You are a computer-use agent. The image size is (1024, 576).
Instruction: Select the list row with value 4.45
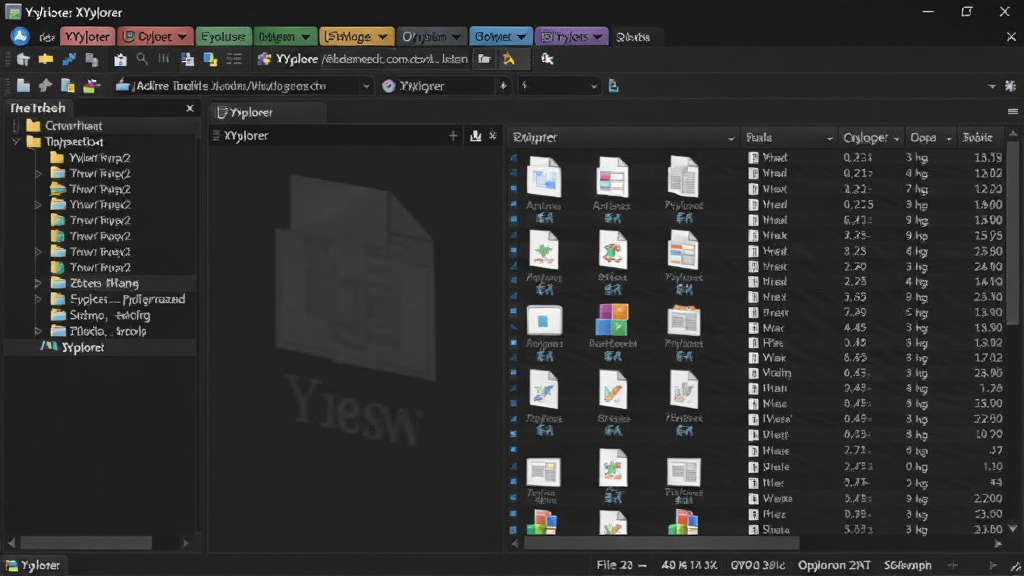coord(876,328)
